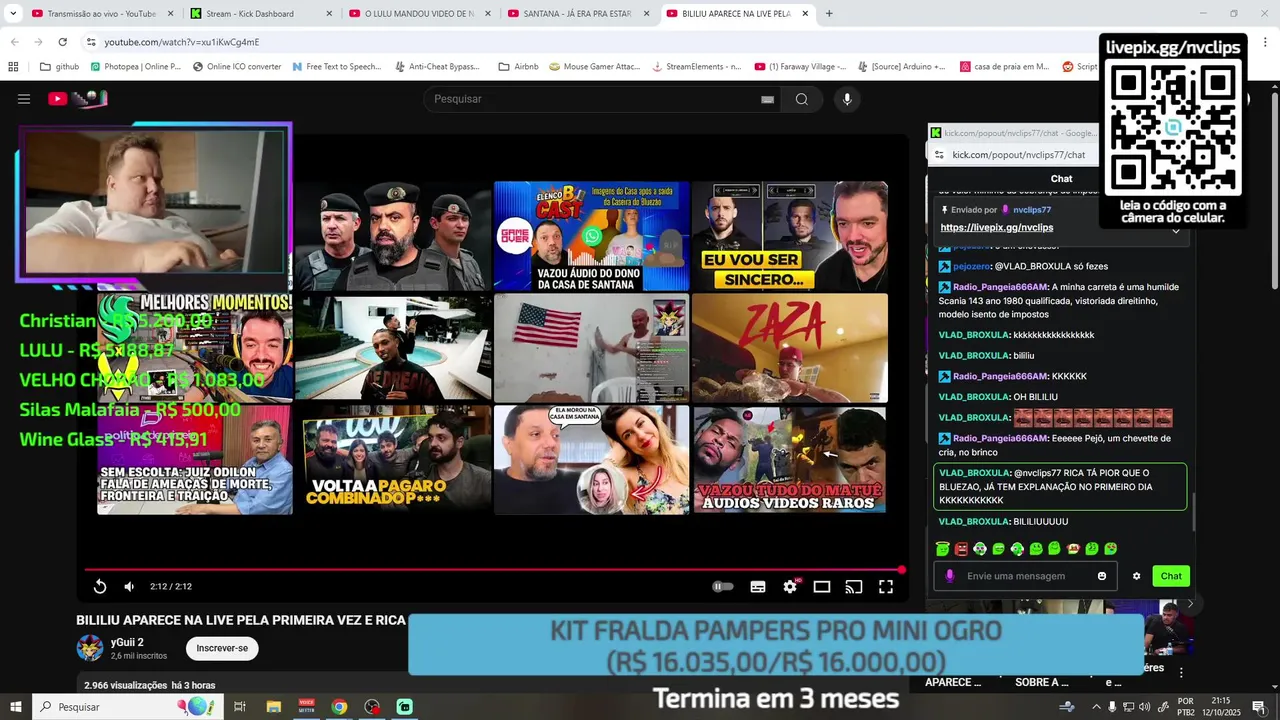
Task: Toggle subtitles in video player
Action: coord(758,587)
